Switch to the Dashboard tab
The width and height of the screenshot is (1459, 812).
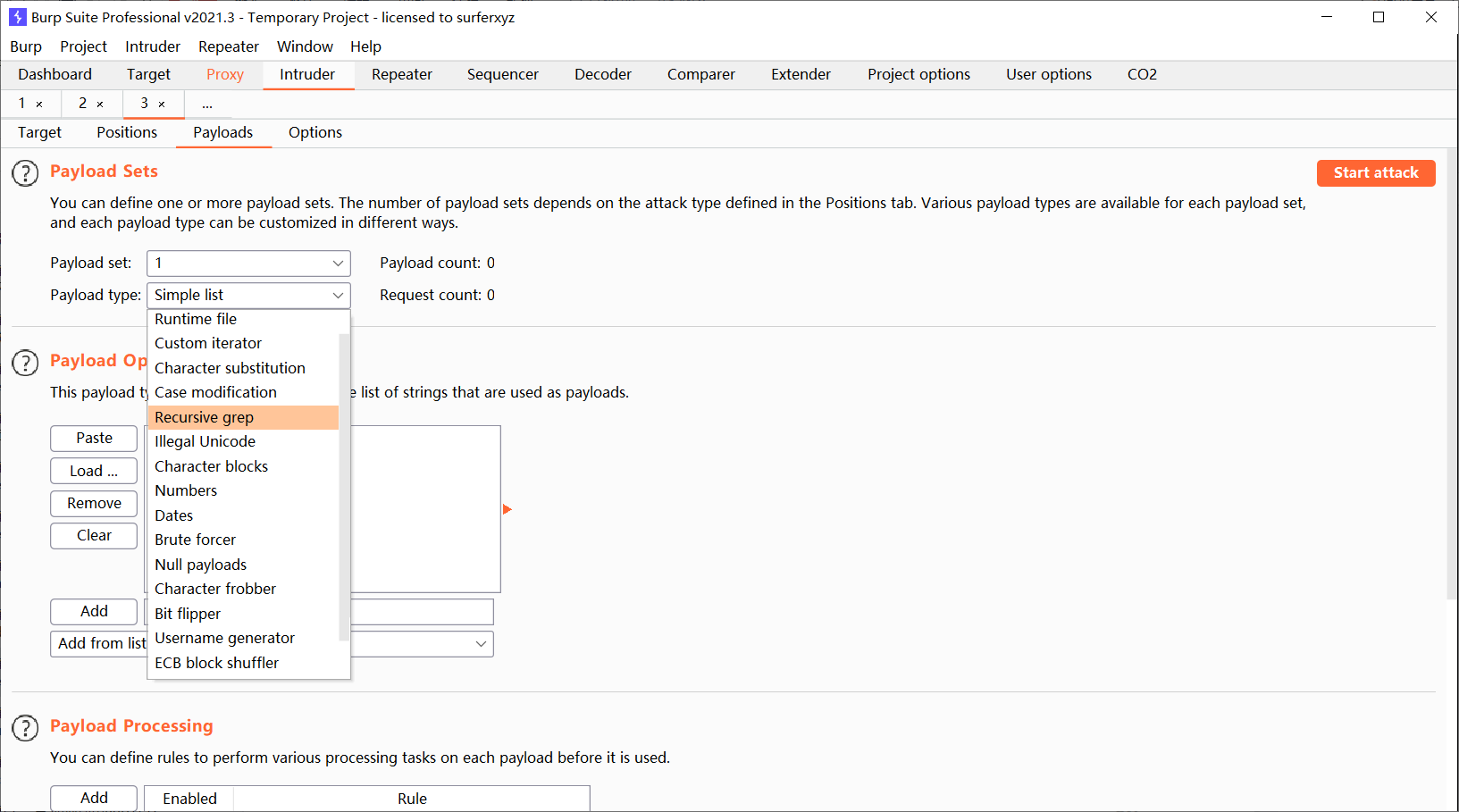[55, 75]
